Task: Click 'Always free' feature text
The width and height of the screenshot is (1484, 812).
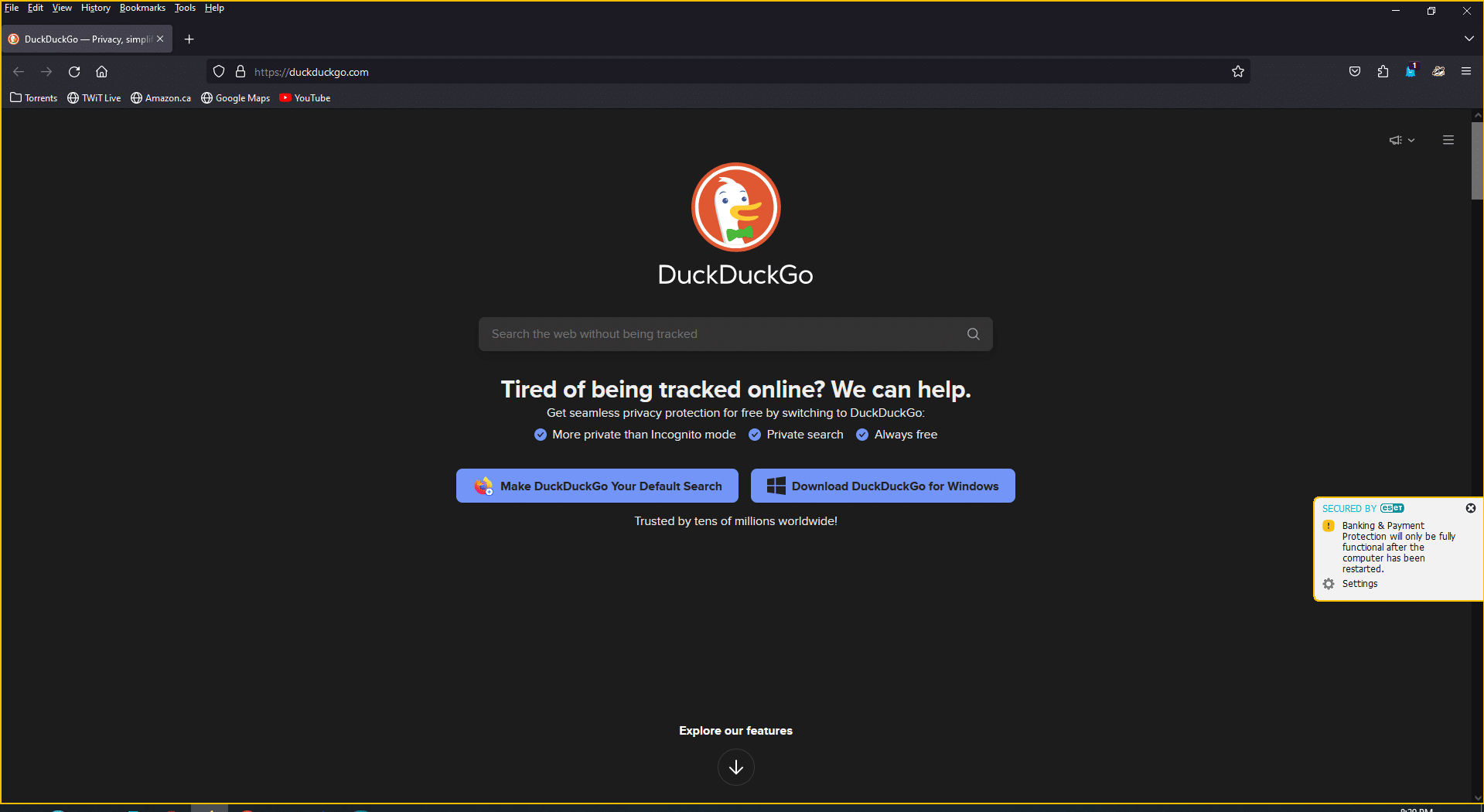Action: click(x=906, y=435)
